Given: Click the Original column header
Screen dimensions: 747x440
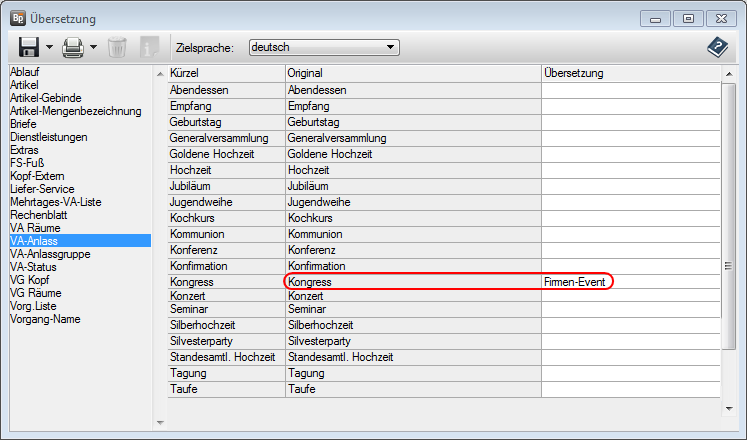Looking at the screenshot, I should tap(411, 74).
